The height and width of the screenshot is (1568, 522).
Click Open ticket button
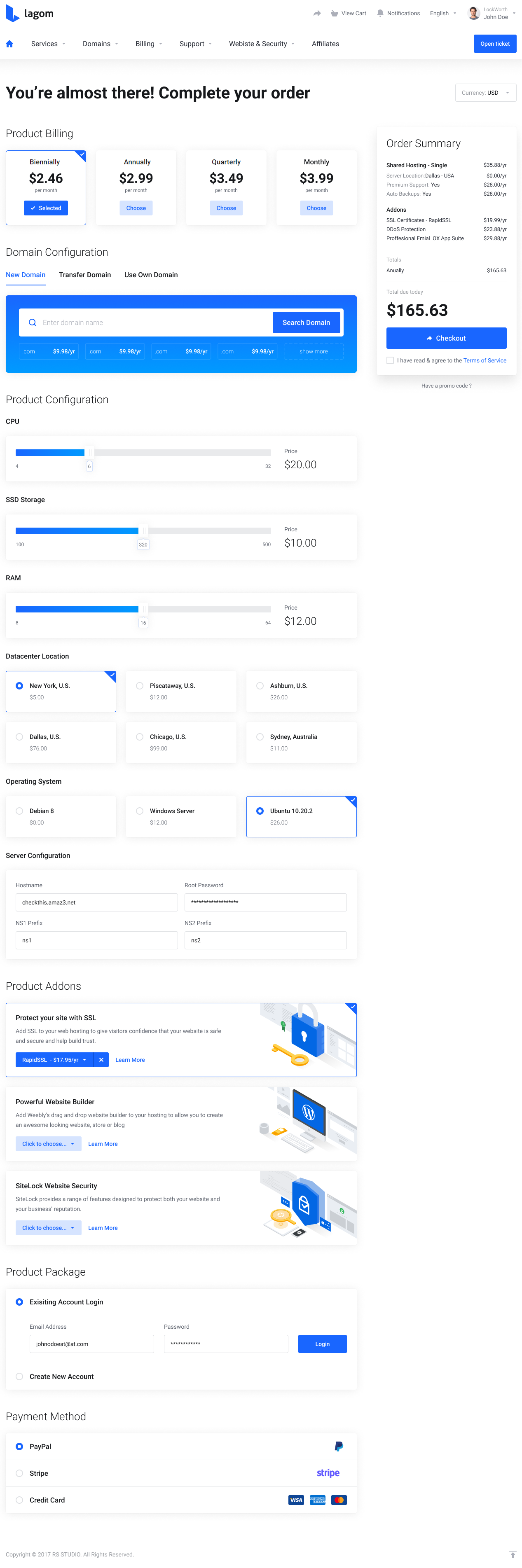click(494, 44)
